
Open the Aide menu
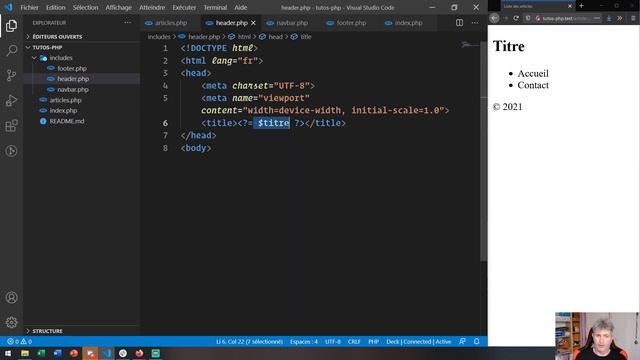240,7
